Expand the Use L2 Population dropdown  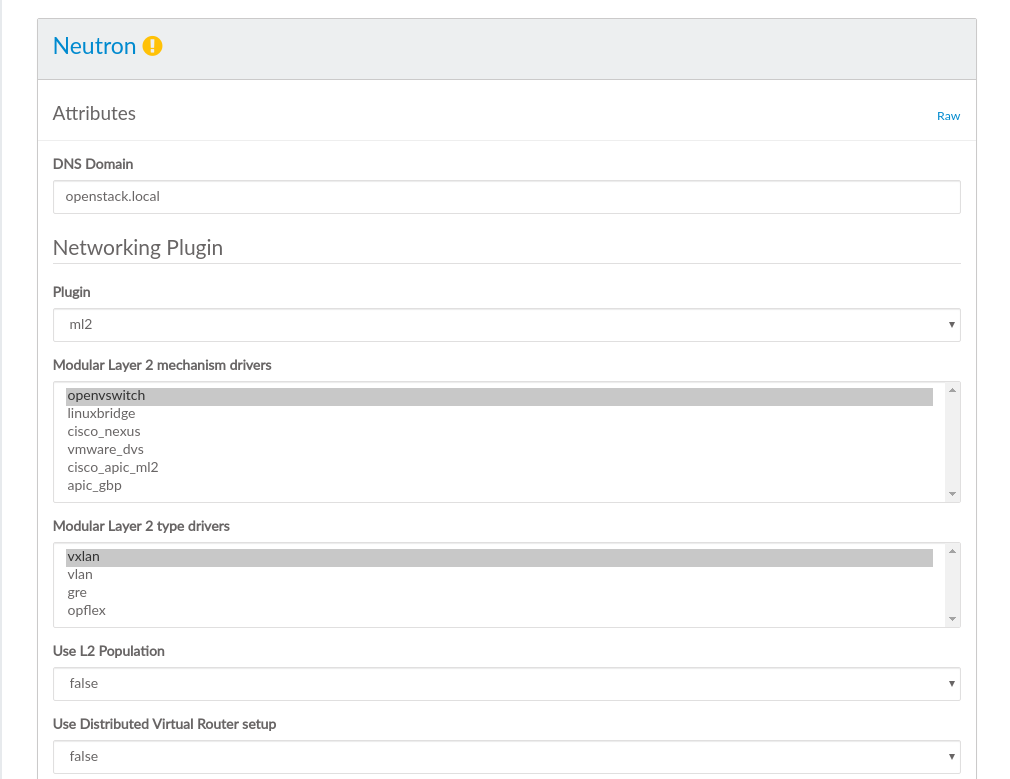tap(506, 684)
